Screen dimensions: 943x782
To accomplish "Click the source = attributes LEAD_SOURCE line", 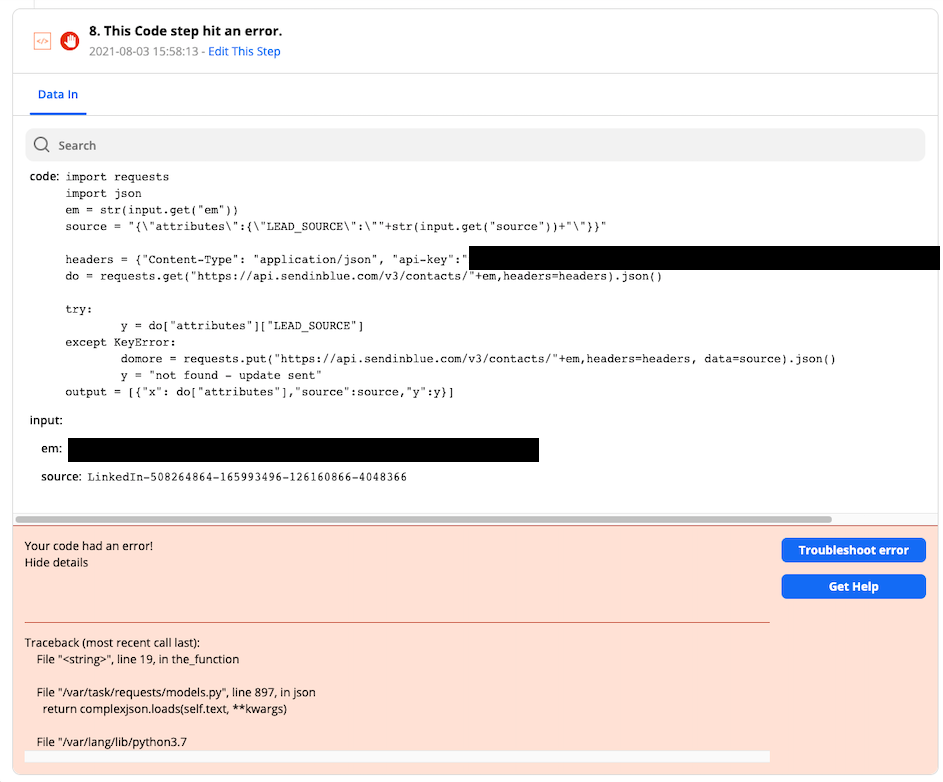I will pos(336,227).
